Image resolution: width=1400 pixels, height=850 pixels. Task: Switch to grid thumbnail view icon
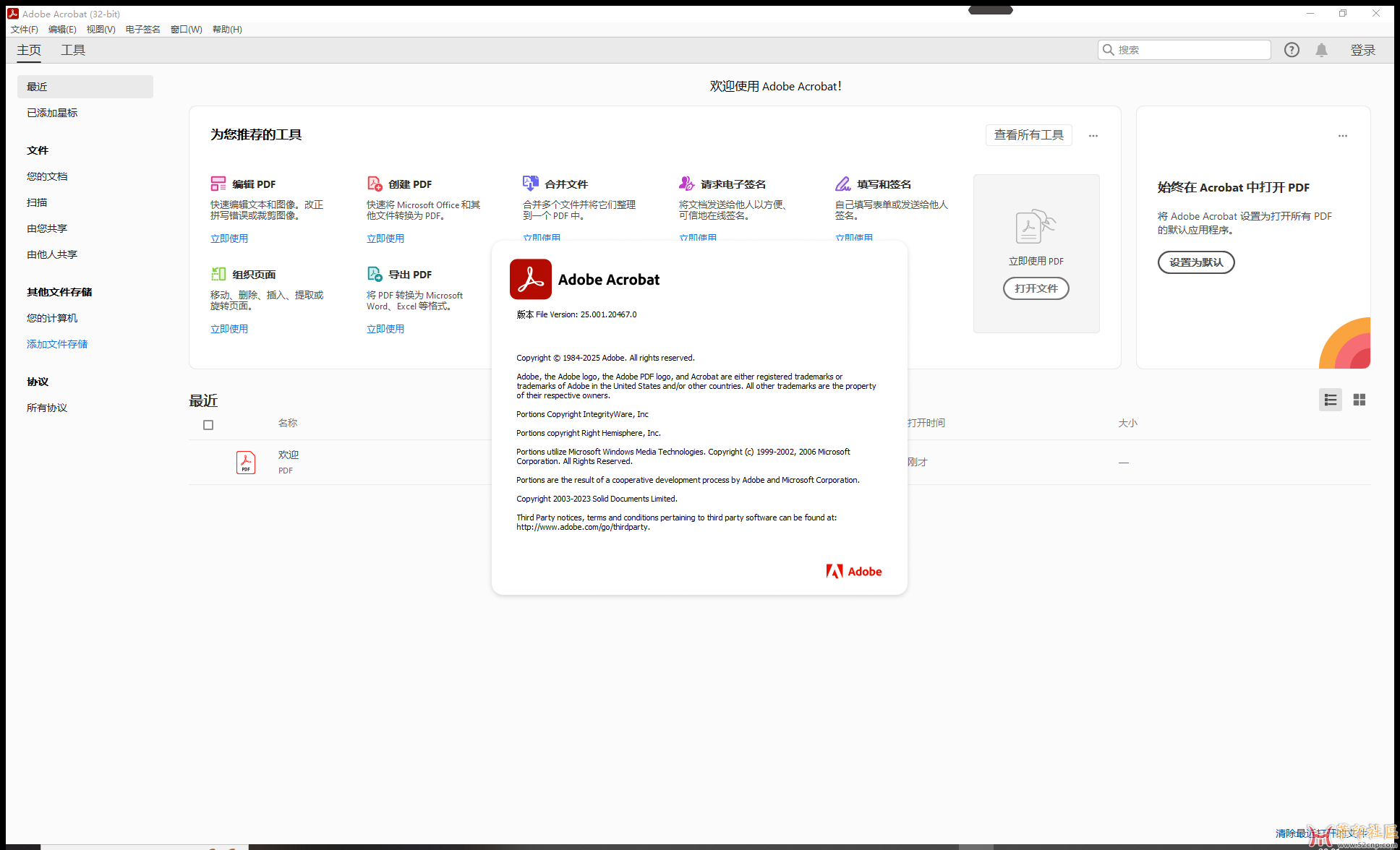pyautogui.click(x=1360, y=400)
